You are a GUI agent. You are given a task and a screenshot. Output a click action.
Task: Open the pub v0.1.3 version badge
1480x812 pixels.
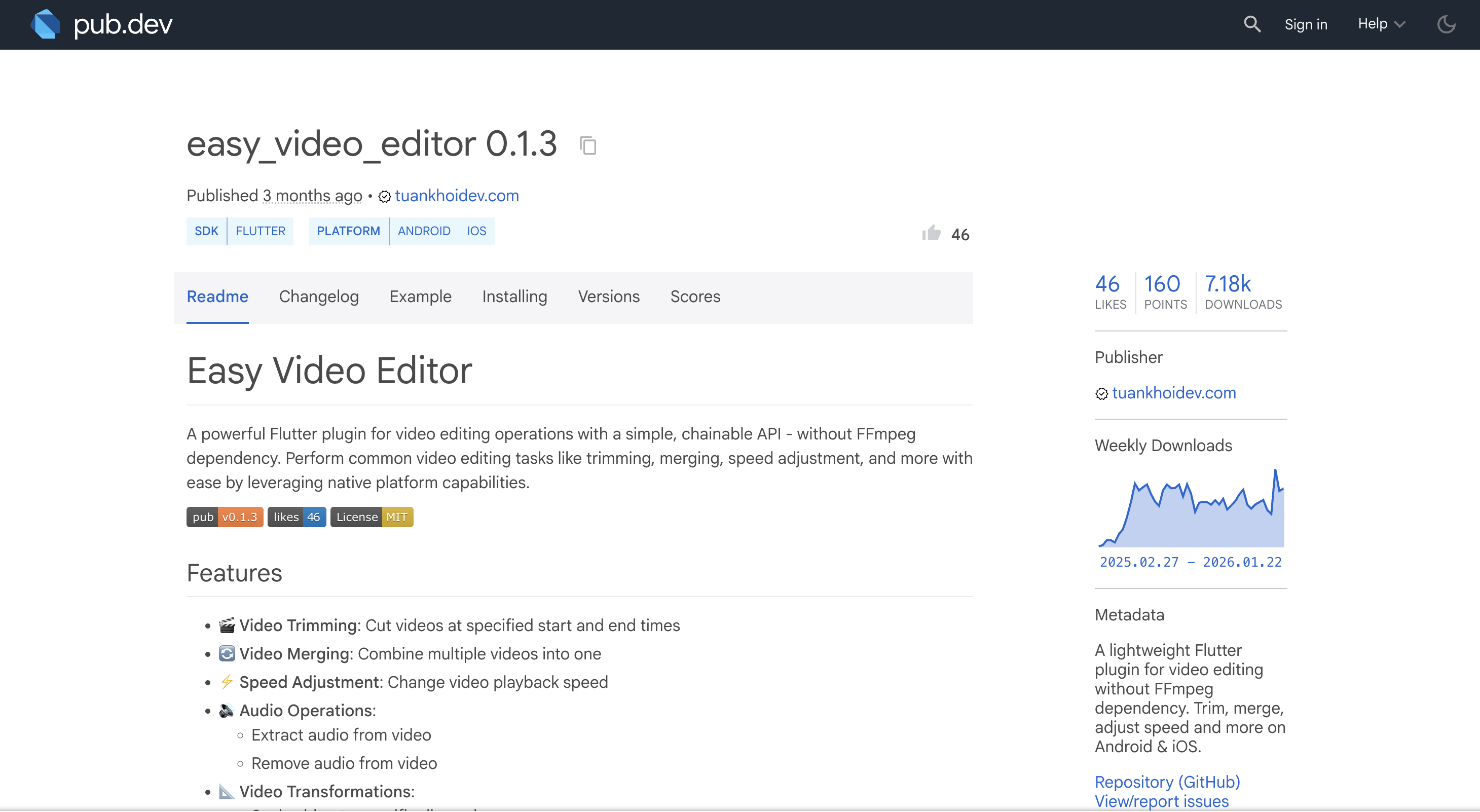coord(224,516)
